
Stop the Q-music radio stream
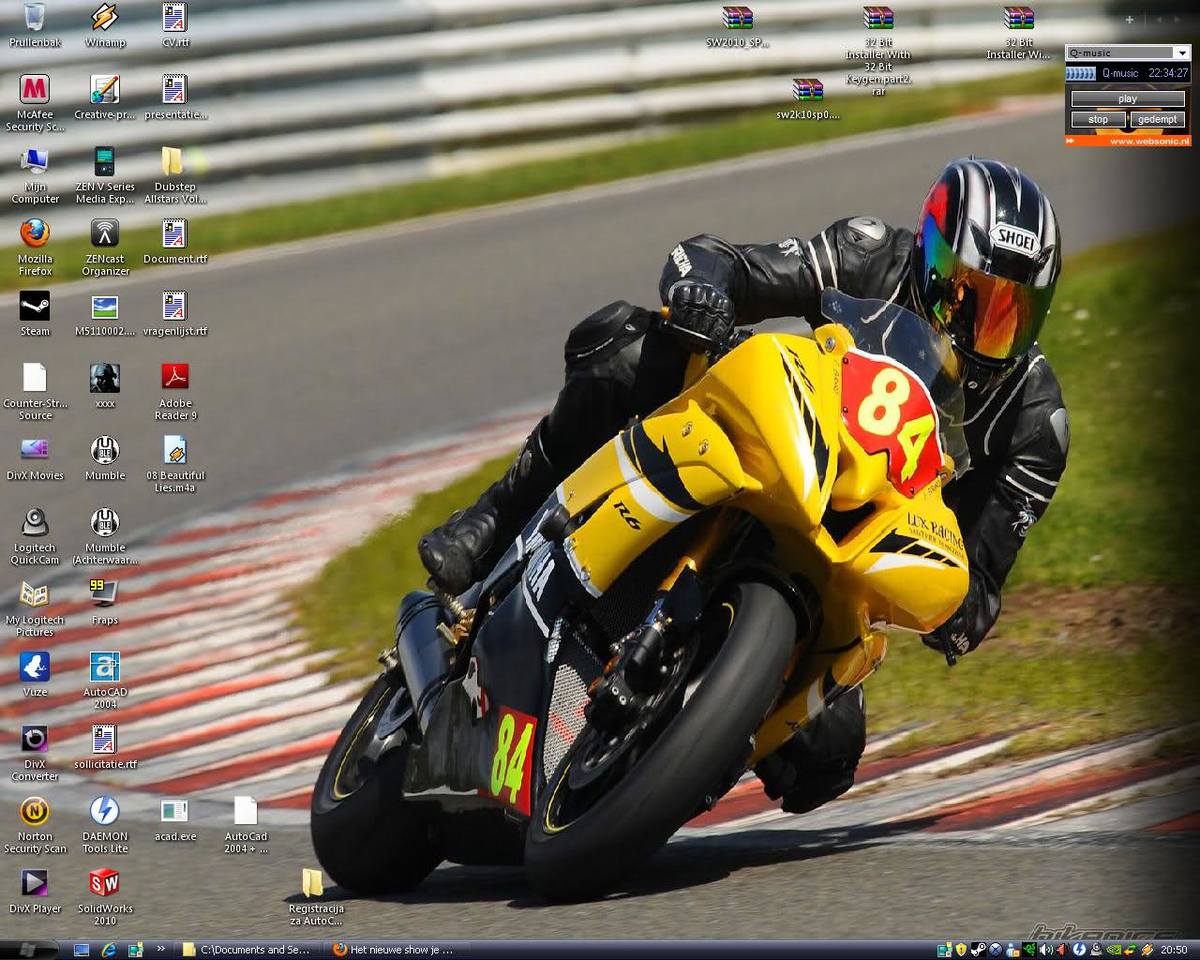click(x=1098, y=120)
